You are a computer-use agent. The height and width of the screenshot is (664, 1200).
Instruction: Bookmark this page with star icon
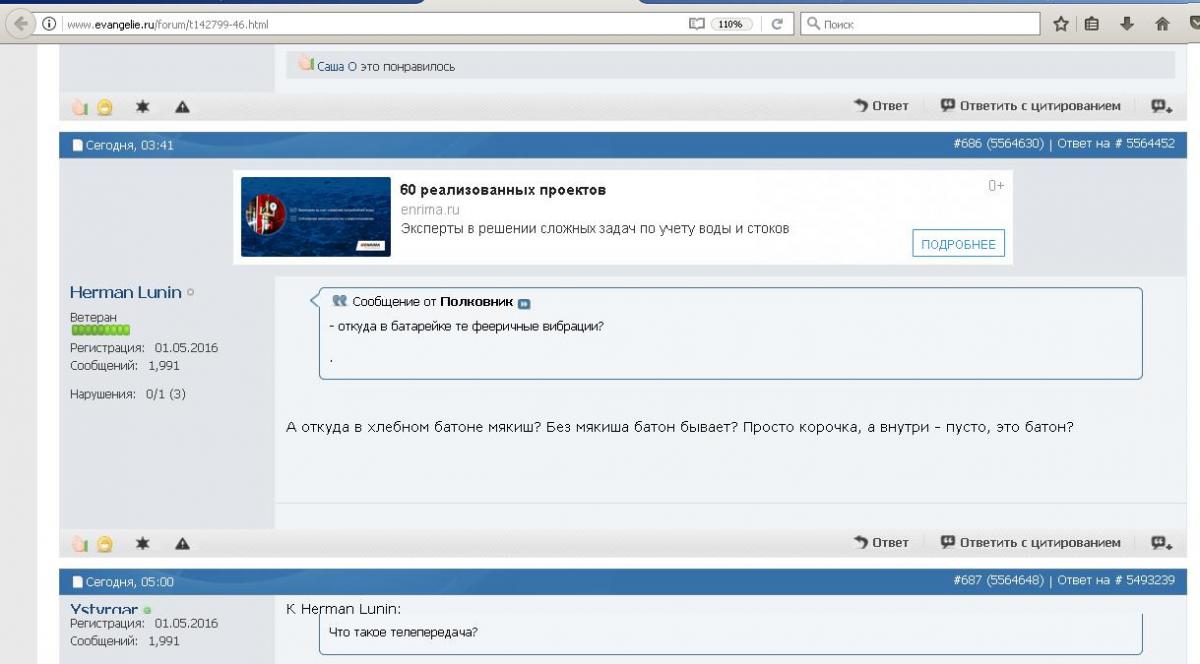1061,24
